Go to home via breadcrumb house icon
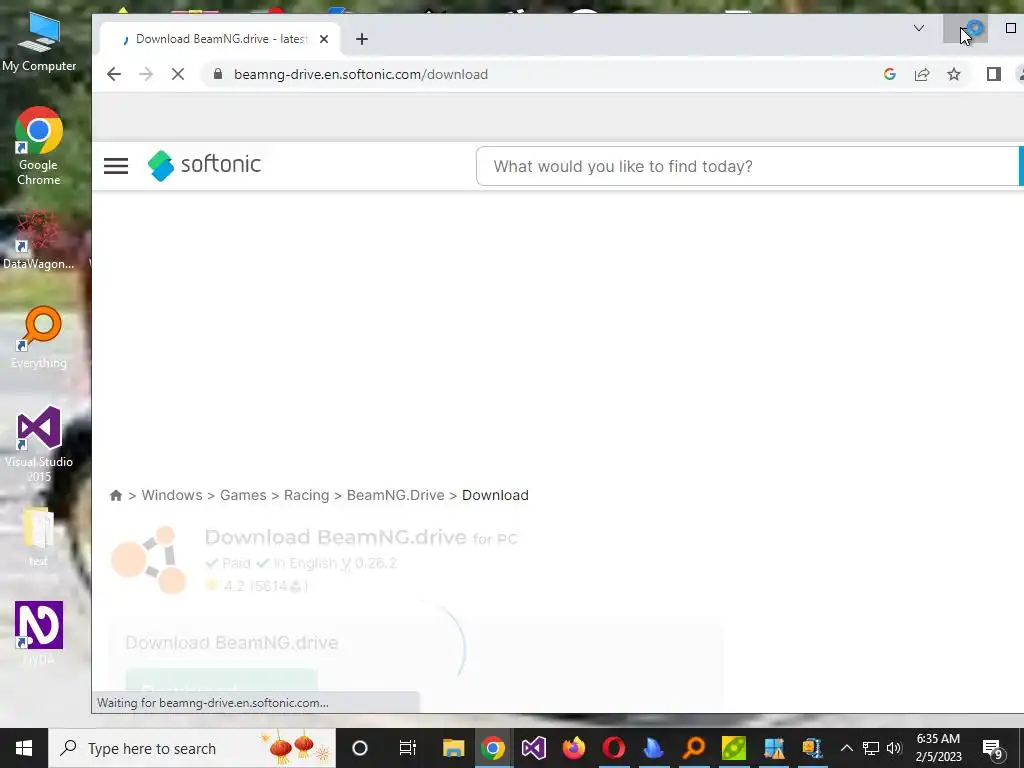Viewport: 1024px width, 768px height. (x=116, y=495)
